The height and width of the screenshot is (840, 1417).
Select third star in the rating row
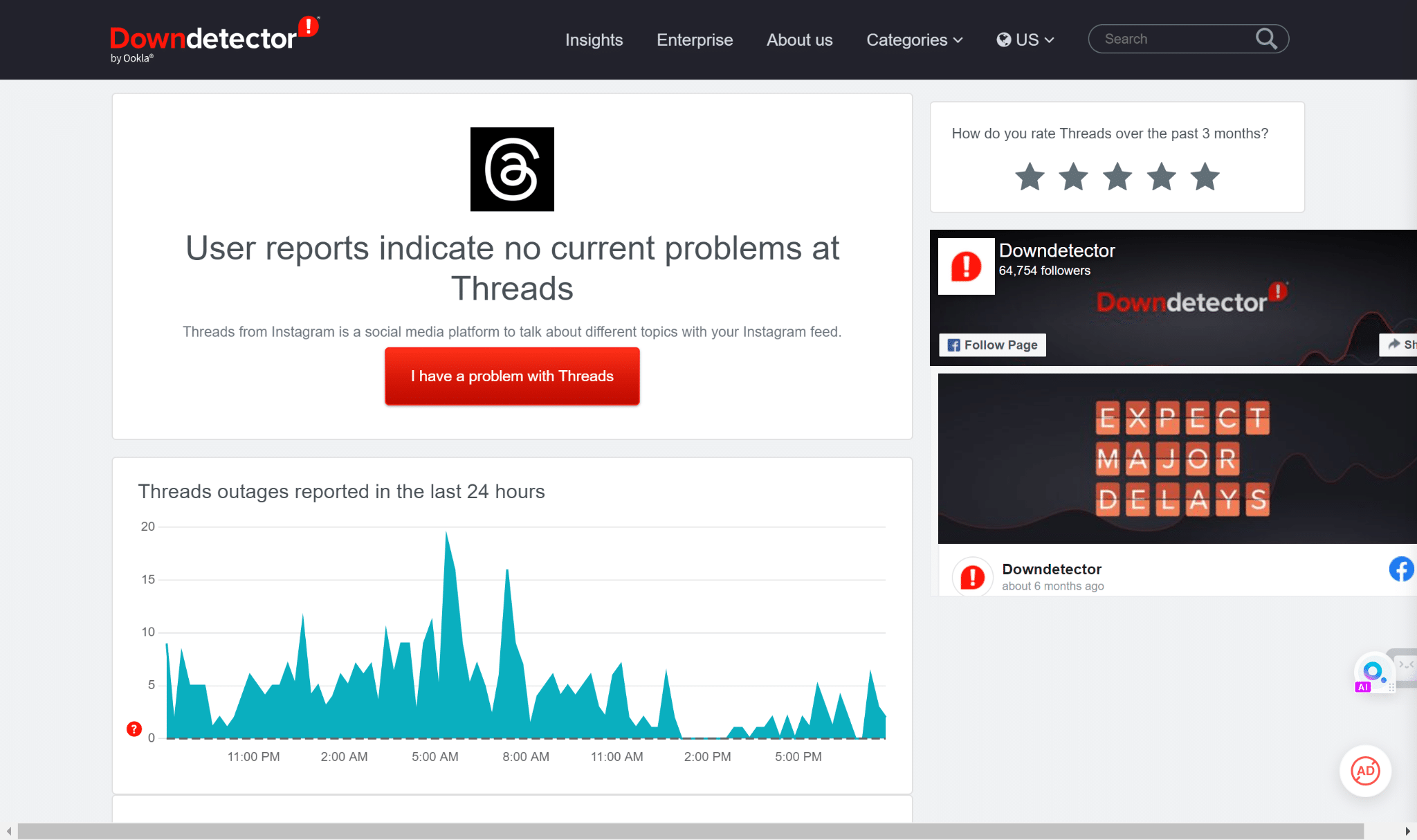pos(1117,177)
